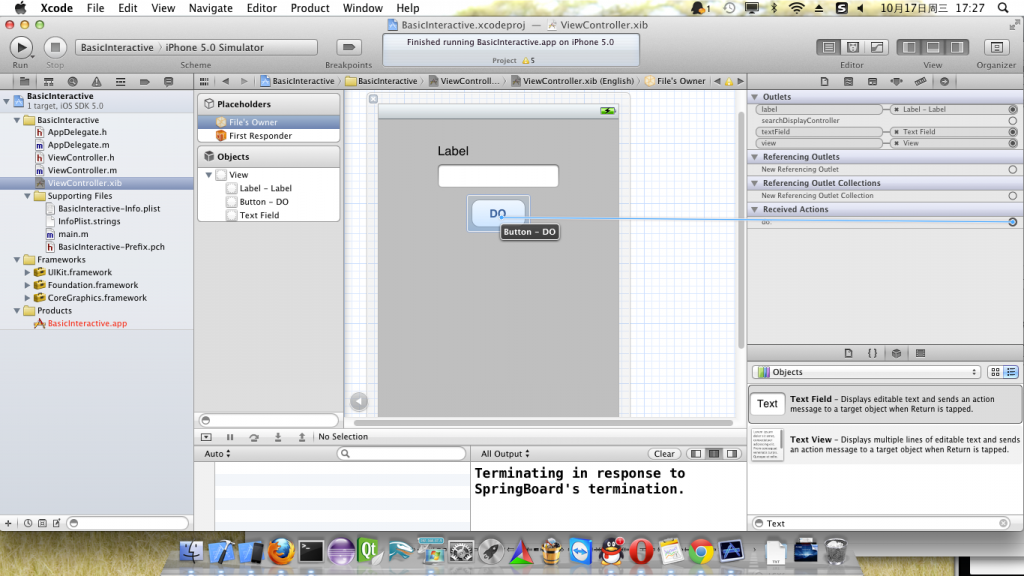Show the Connections inspector arrow icon

[x=944, y=82]
